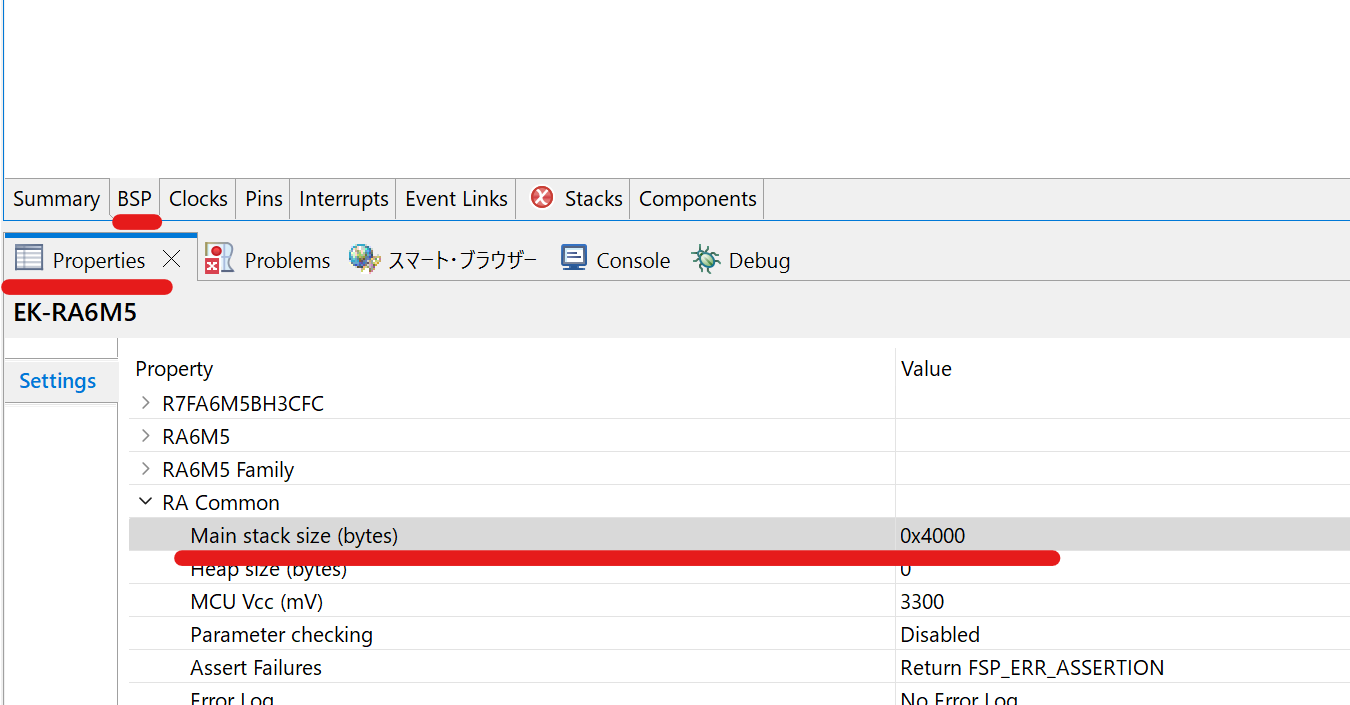Open the Summary tab
Viewport: 1350px width, 705px height.
pyautogui.click(x=56, y=199)
